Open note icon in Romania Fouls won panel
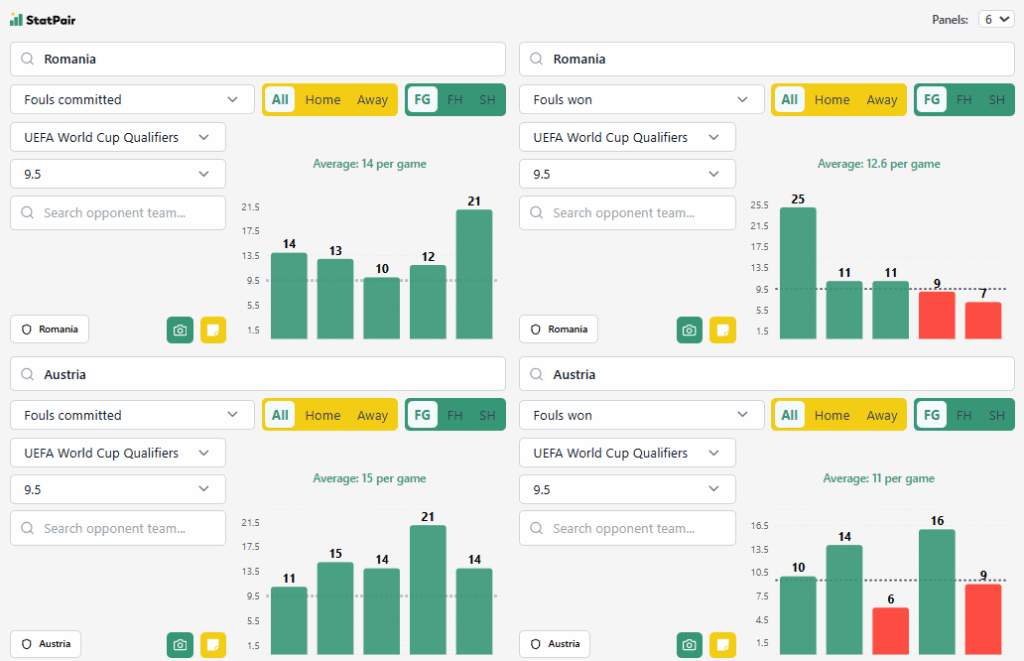The width and height of the screenshot is (1024, 661). click(x=722, y=330)
